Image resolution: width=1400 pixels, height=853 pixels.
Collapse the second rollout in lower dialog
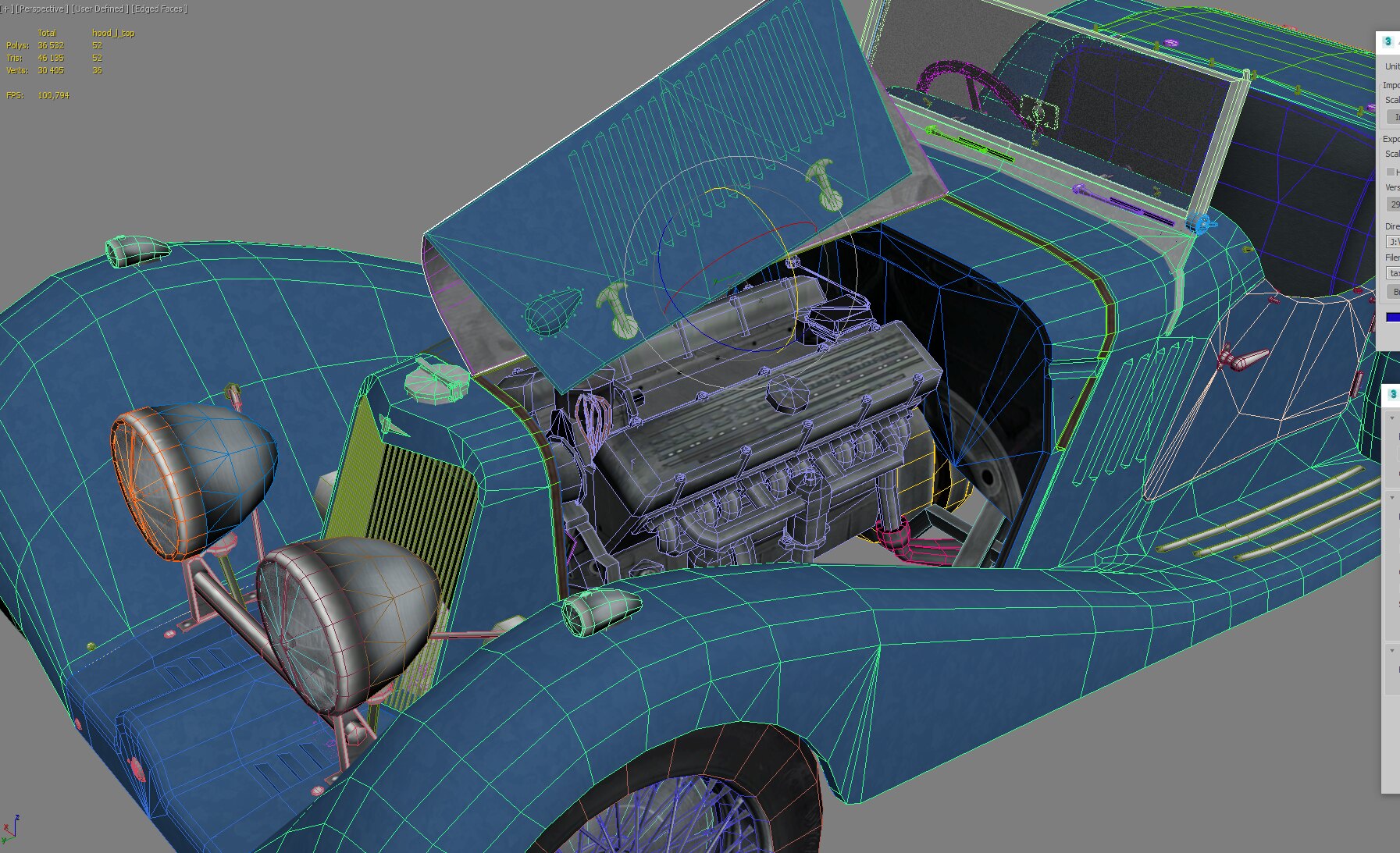[x=1392, y=497]
